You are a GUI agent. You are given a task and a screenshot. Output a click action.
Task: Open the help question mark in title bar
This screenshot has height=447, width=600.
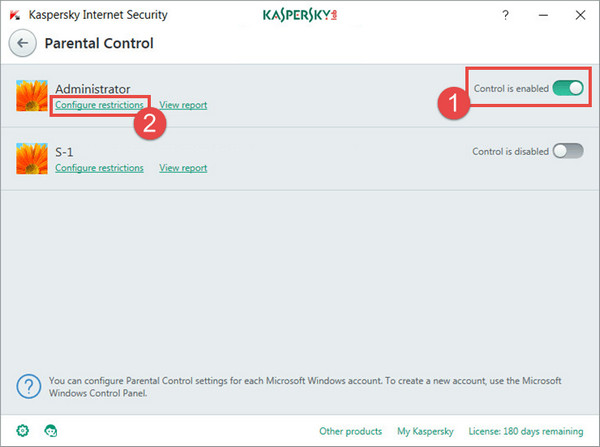(505, 15)
